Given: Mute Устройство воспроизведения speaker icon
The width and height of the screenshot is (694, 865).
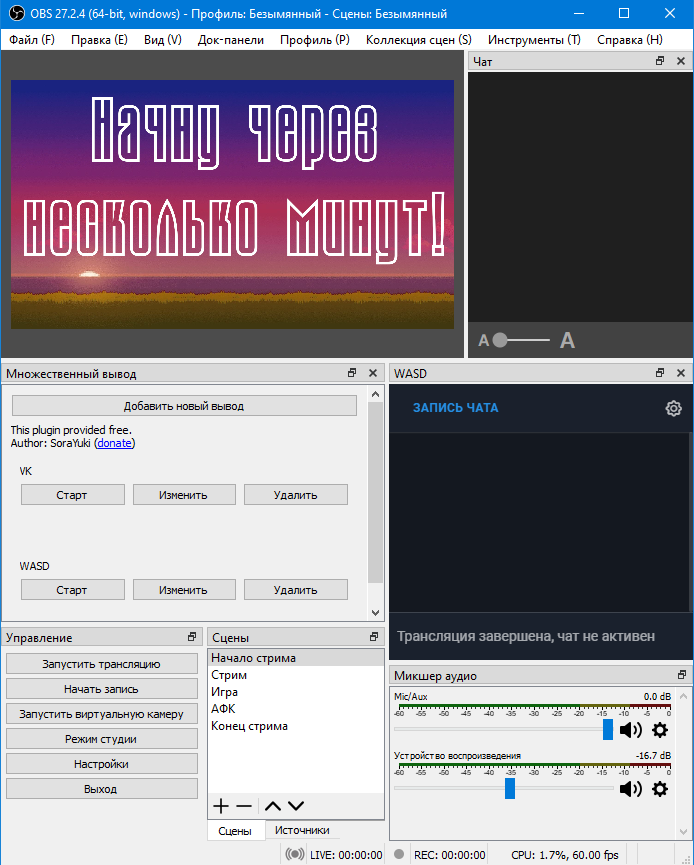Looking at the screenshot, I should (x=631, y=789).
